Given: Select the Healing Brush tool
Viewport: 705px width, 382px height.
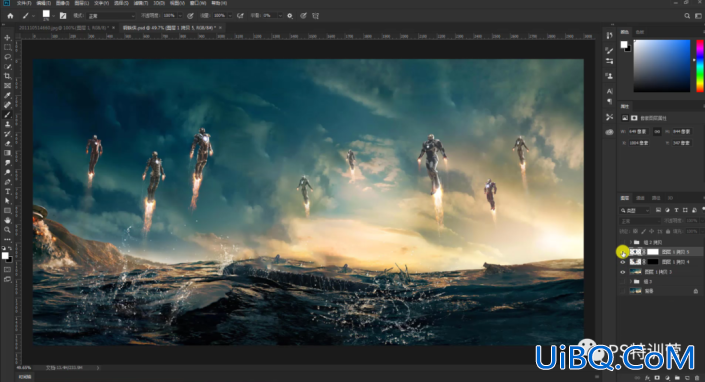Looking at the screenshot, I should pos(8,105).
